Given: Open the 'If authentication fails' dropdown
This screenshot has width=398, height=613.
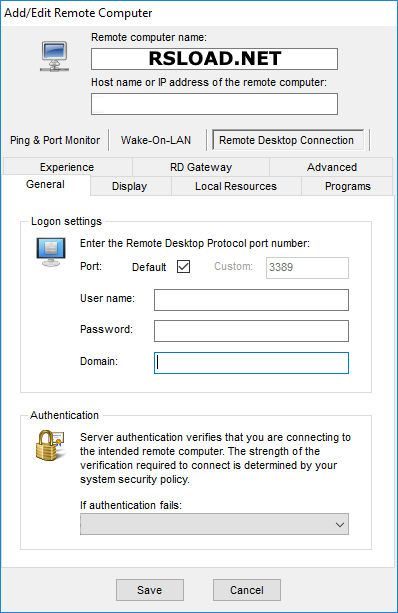Looking at the screenshot, I should [214, 524].
